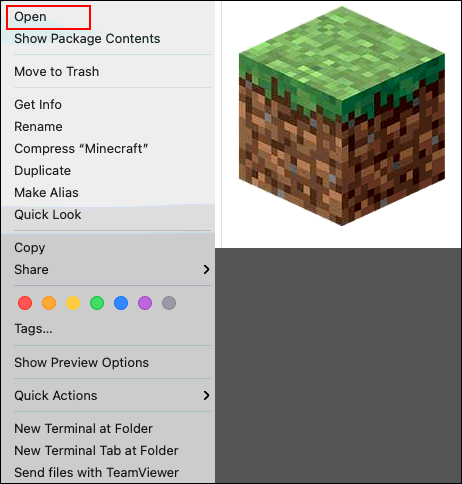The image size is (462, 484).
Task: Choose Open from the context menu
Action: [x=30, y=17]
